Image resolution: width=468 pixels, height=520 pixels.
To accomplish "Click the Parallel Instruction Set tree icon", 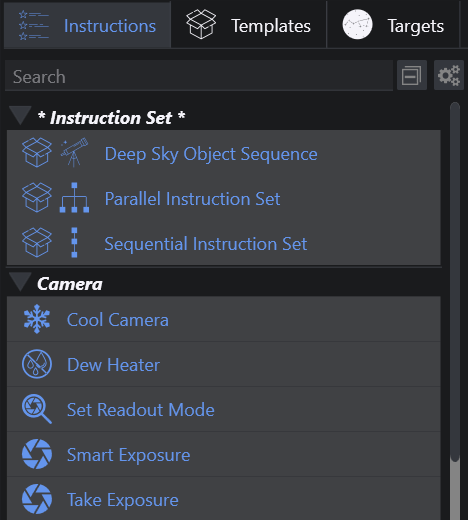I will coord(74,197).
